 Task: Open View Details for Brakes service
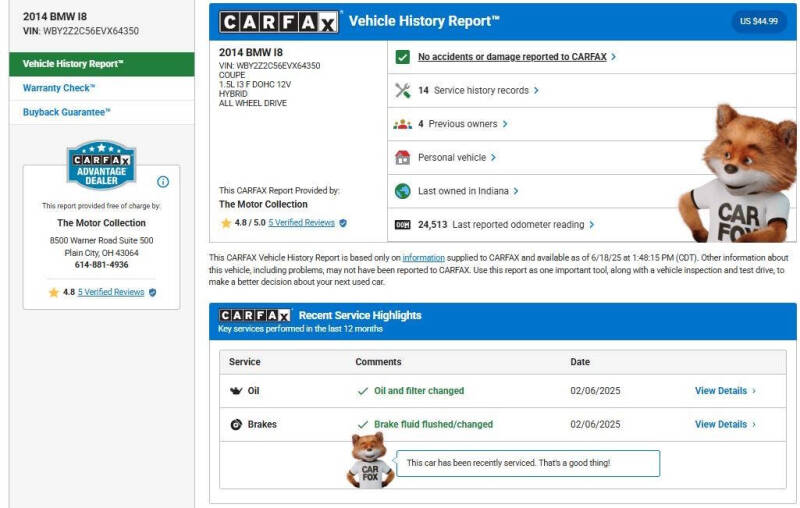point(725,424)
